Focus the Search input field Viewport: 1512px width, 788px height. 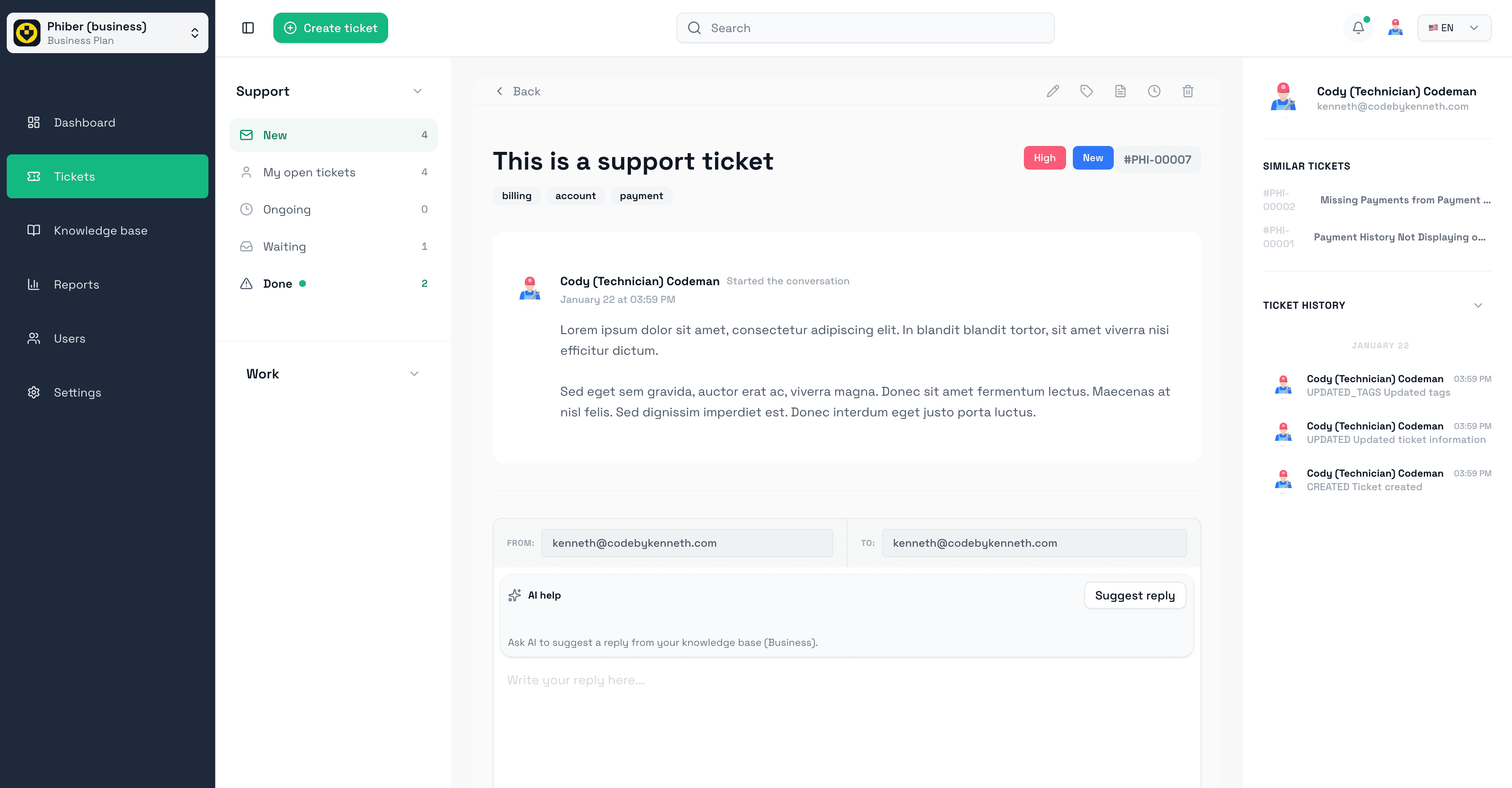click(865, 27)
